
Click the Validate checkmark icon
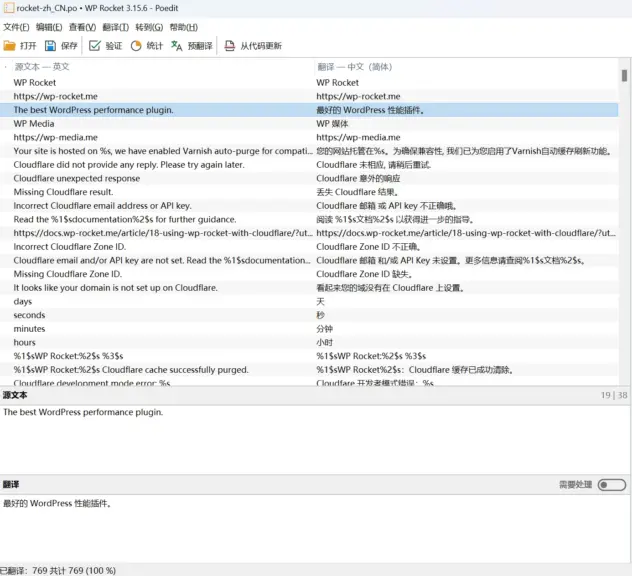point(94,46)
